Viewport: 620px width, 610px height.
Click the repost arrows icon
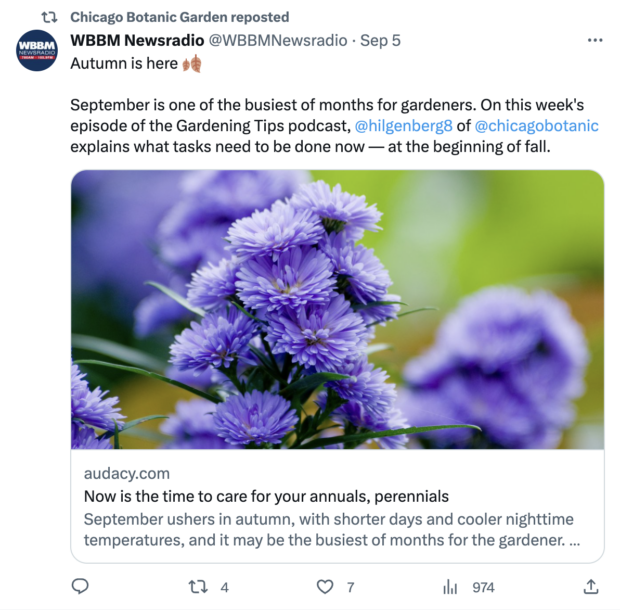point(198,587)
